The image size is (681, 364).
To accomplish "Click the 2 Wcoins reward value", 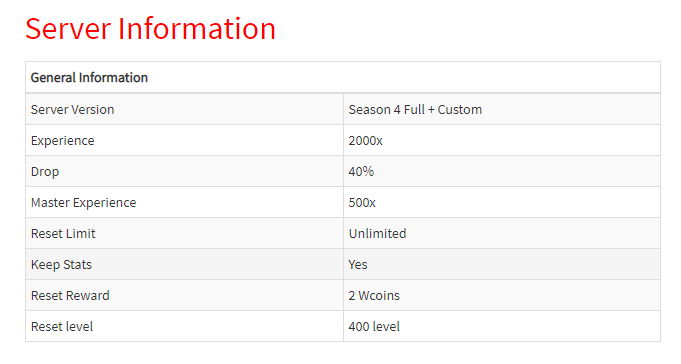I will pos(374,296).
